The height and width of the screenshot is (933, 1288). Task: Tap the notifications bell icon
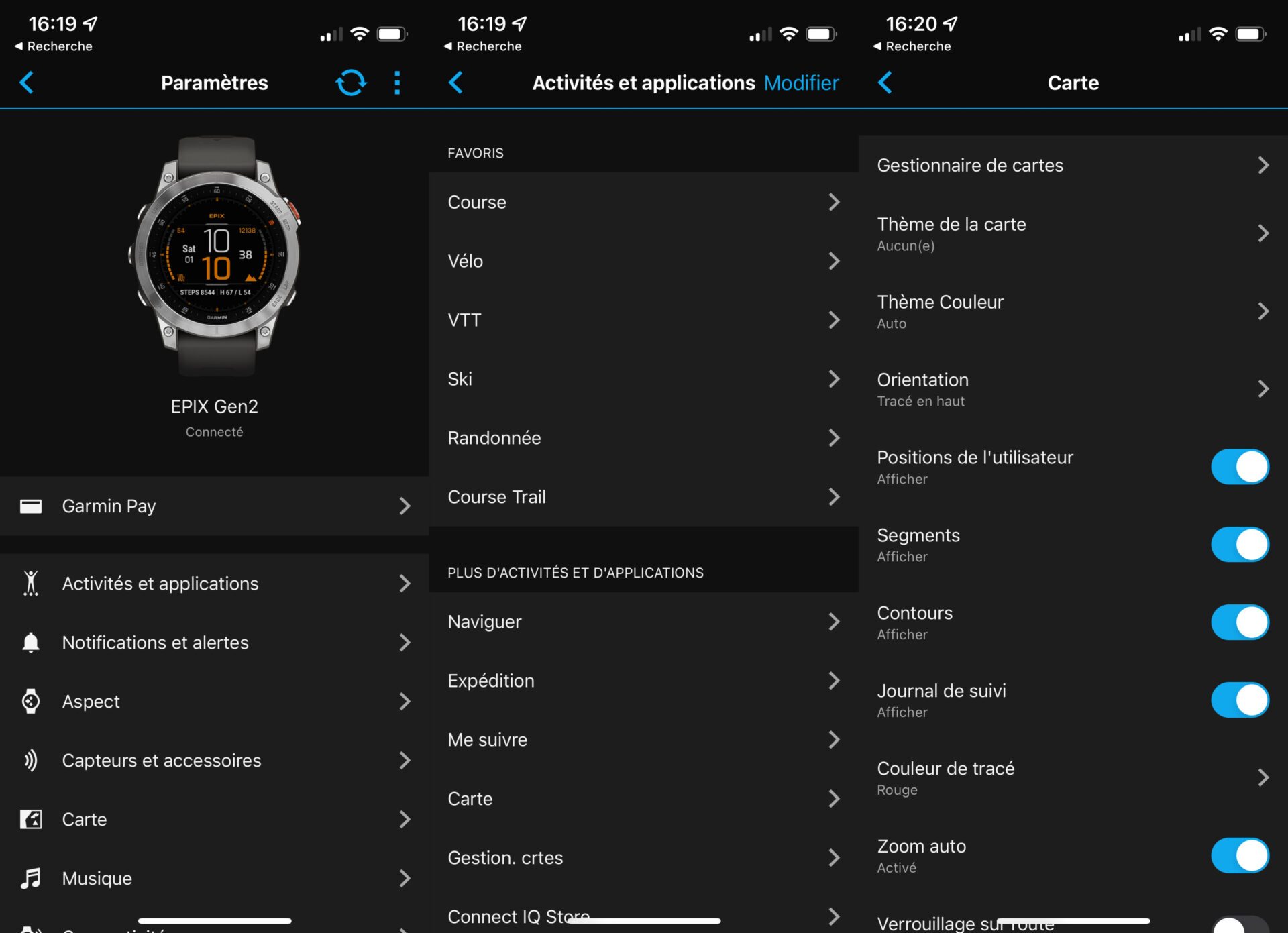tap(31, 642)
